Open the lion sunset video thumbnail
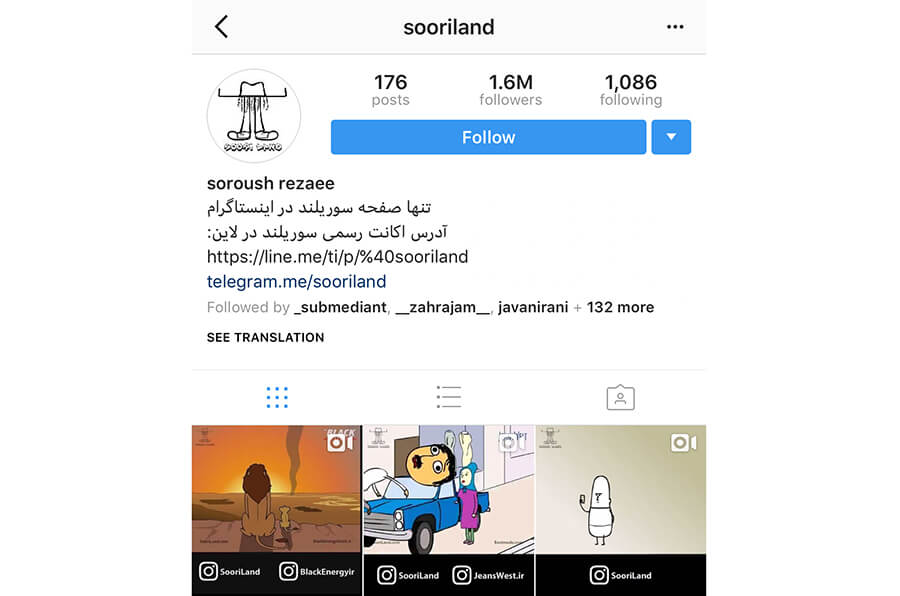Viewport: 900px width, 596px height. 277,510
